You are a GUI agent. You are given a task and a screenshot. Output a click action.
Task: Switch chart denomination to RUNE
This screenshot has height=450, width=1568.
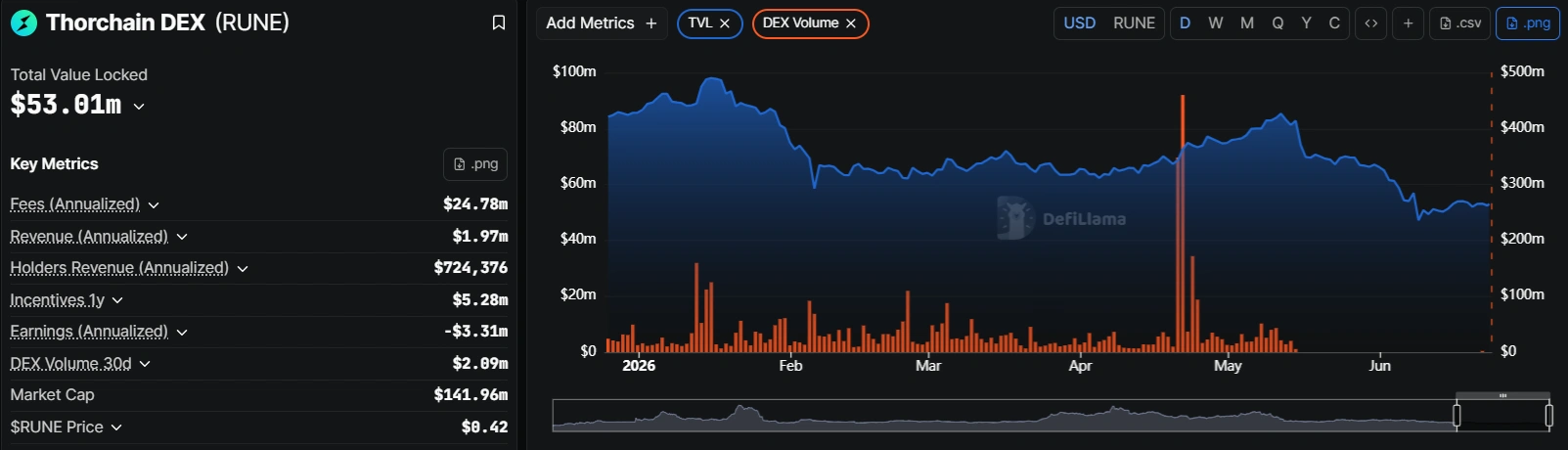click(x=1134, y=23)
